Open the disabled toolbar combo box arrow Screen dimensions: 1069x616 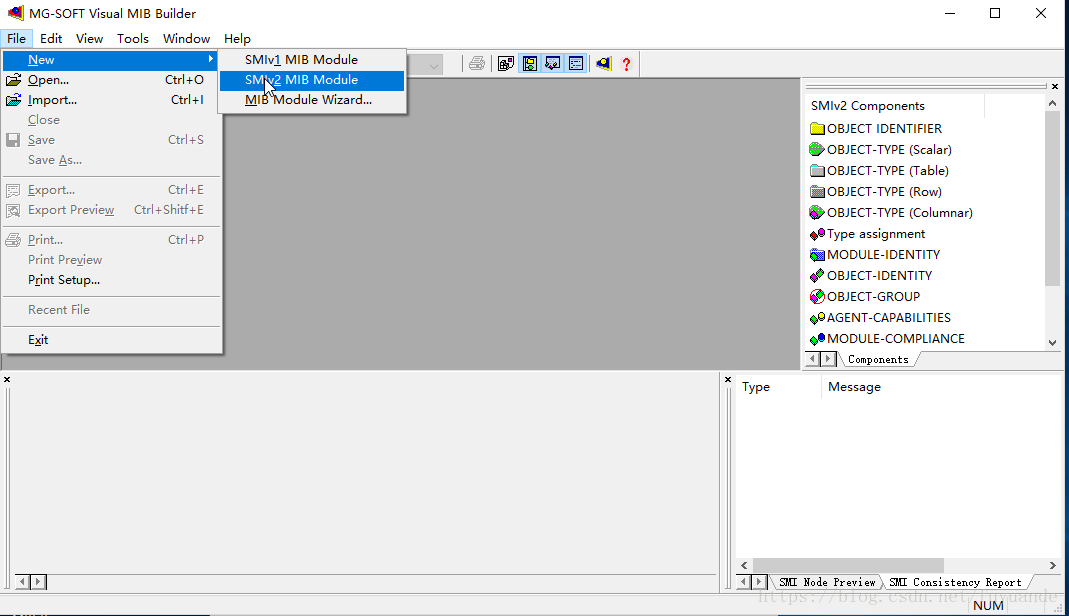click(434, 65)
